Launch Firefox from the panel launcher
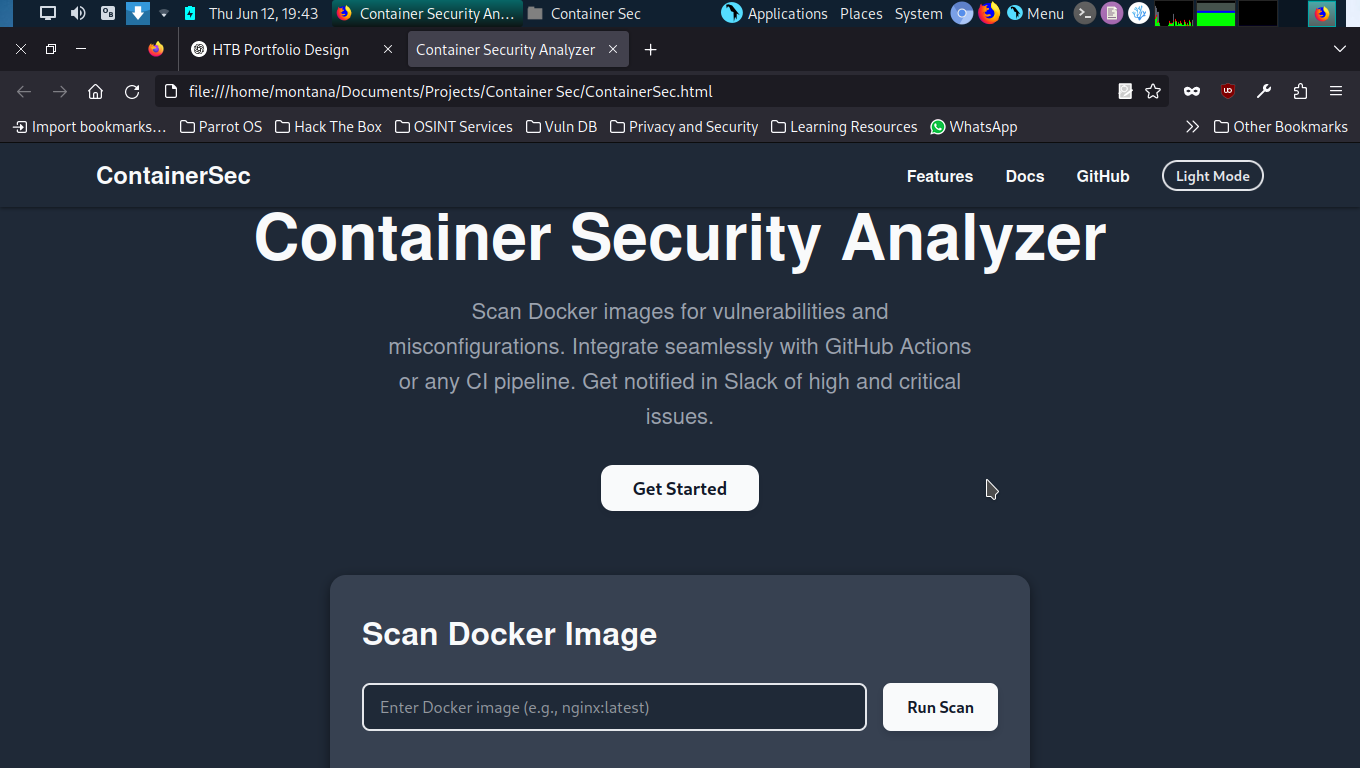Viewport: 1360px width, 768px height. pos(989,13)
